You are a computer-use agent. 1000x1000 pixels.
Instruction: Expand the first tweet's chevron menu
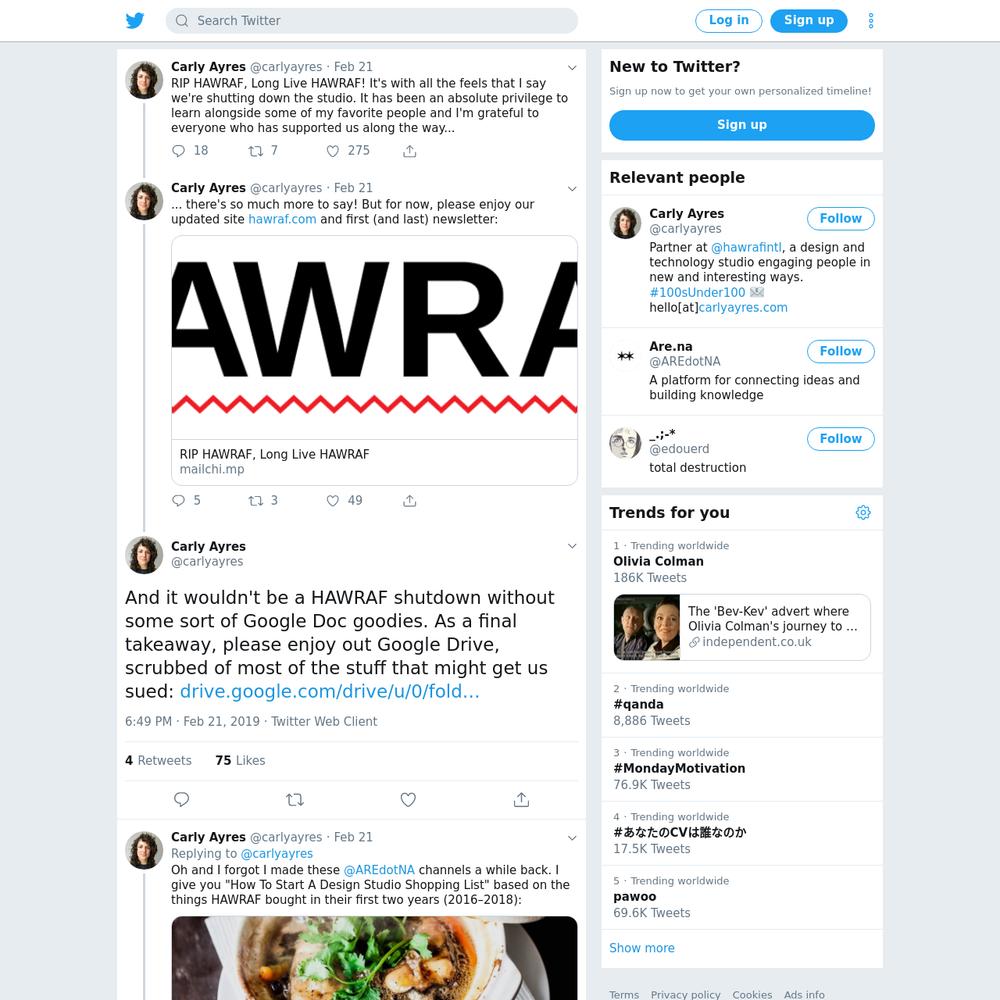tap(572, 68)
